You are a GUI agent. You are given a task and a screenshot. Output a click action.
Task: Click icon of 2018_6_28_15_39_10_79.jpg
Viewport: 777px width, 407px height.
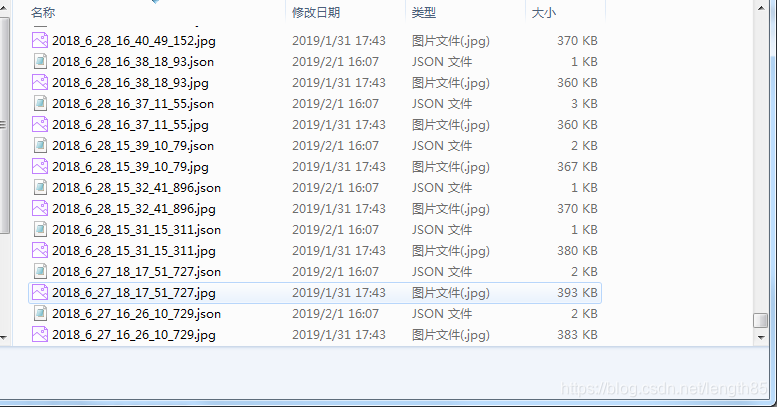tap(40, 167)
